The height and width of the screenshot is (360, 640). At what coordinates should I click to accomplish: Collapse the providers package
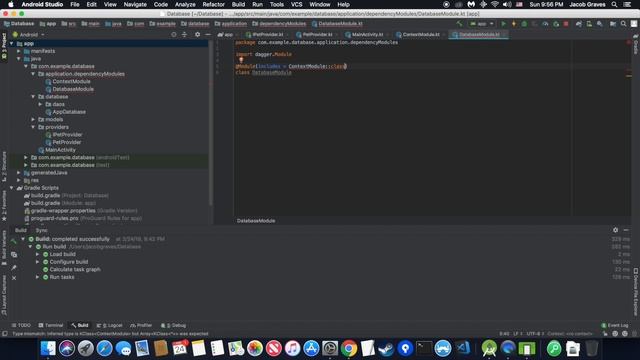pos(33,127)
